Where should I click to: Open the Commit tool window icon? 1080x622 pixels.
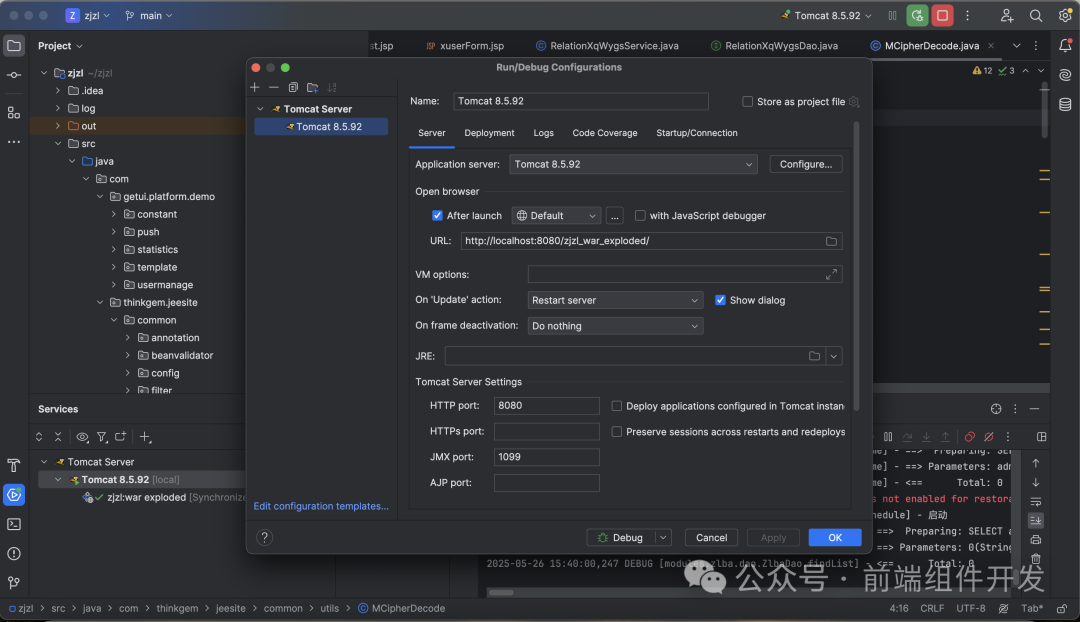(14, 75)
